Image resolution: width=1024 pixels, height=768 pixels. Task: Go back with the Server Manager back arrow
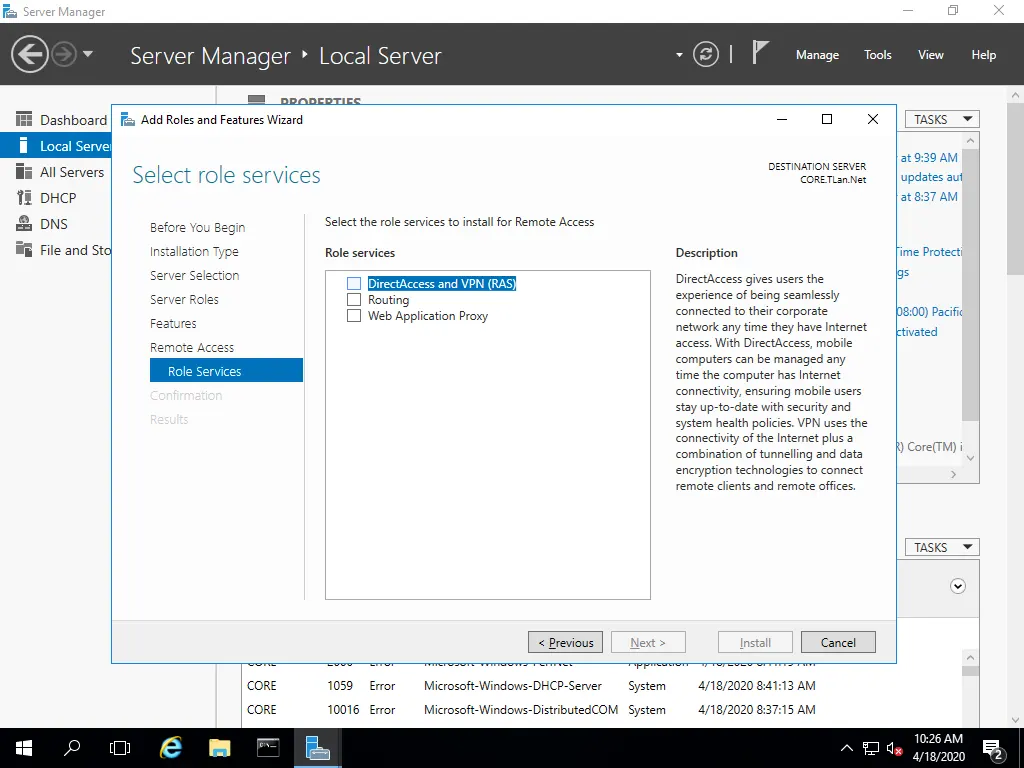coord(29,54)
